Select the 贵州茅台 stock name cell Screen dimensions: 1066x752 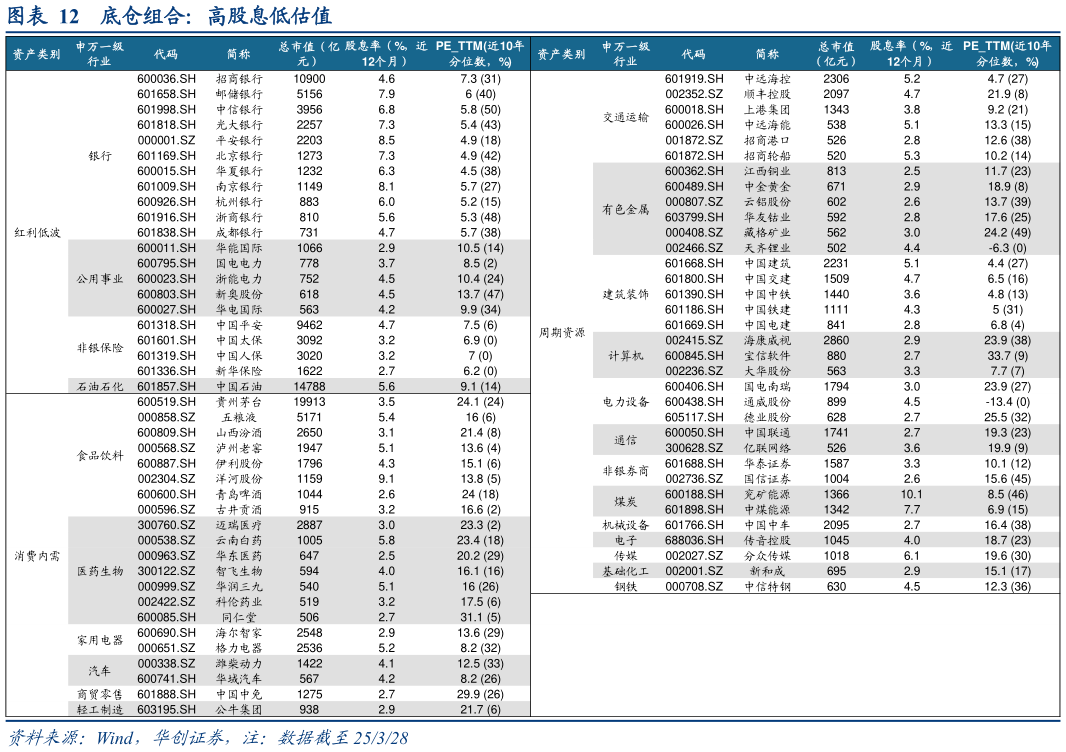click(x=239, y=401)
